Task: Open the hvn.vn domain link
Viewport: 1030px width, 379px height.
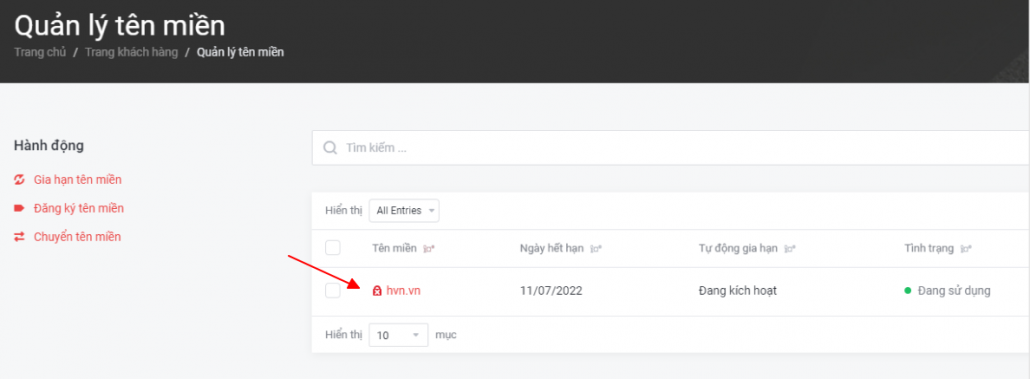Action: (x=403, y=290)
